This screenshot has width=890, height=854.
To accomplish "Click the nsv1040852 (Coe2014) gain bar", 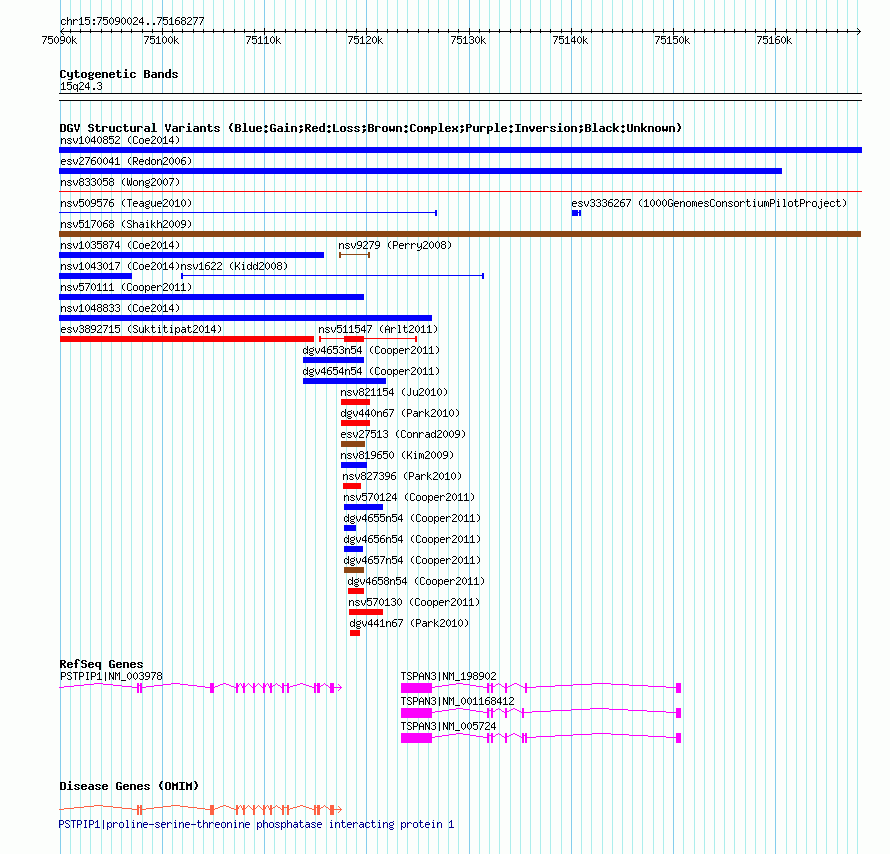I will (460, 150).
